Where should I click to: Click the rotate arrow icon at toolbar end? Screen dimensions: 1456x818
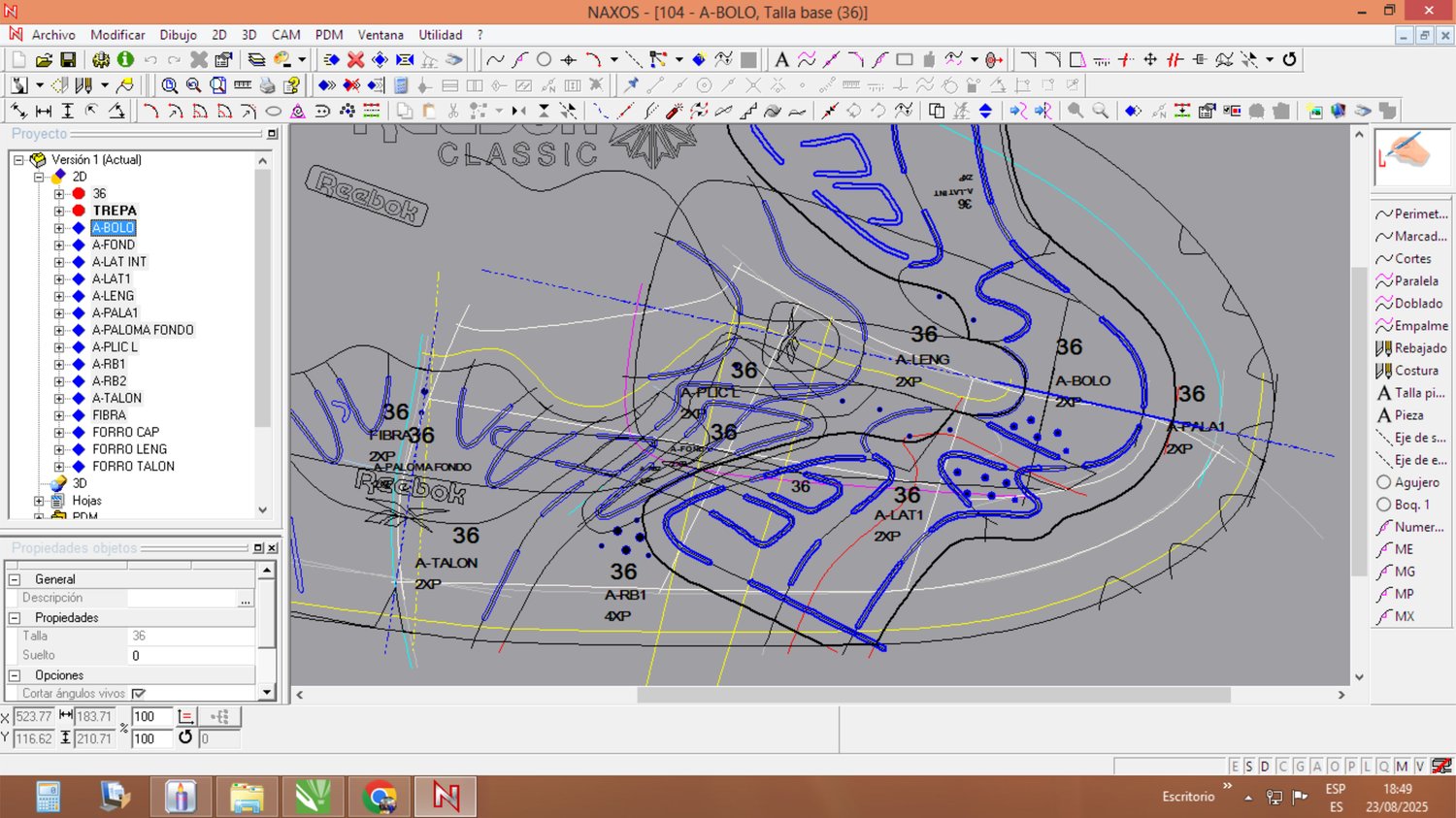[1289, 60]
